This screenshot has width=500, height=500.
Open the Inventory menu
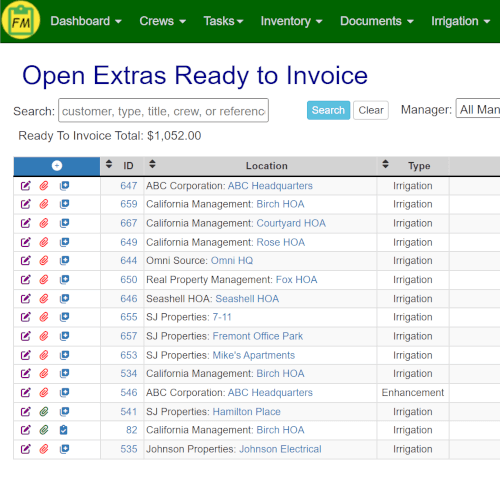click(x=291, y=21)
